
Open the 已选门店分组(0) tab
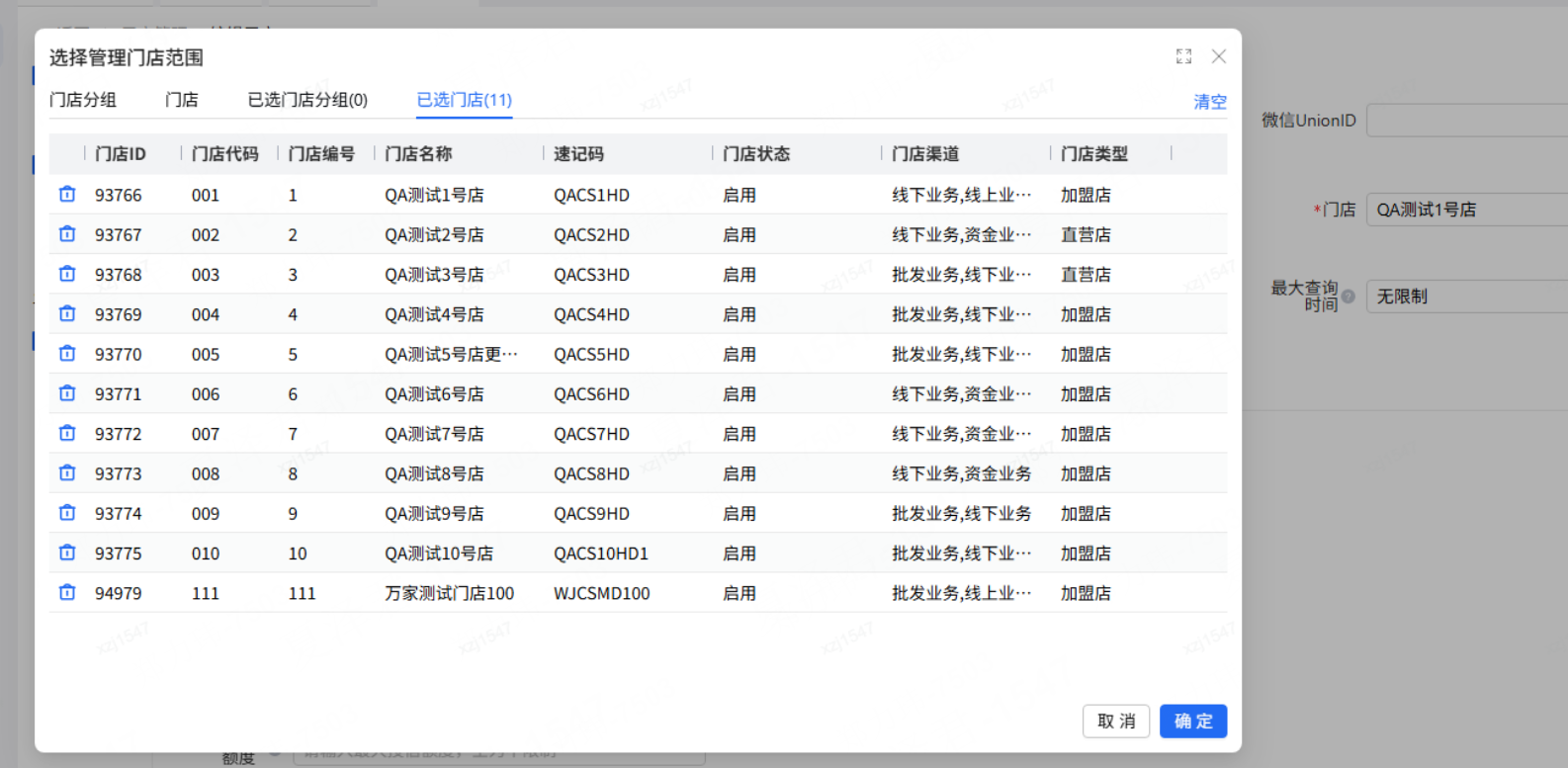(307, 100)
